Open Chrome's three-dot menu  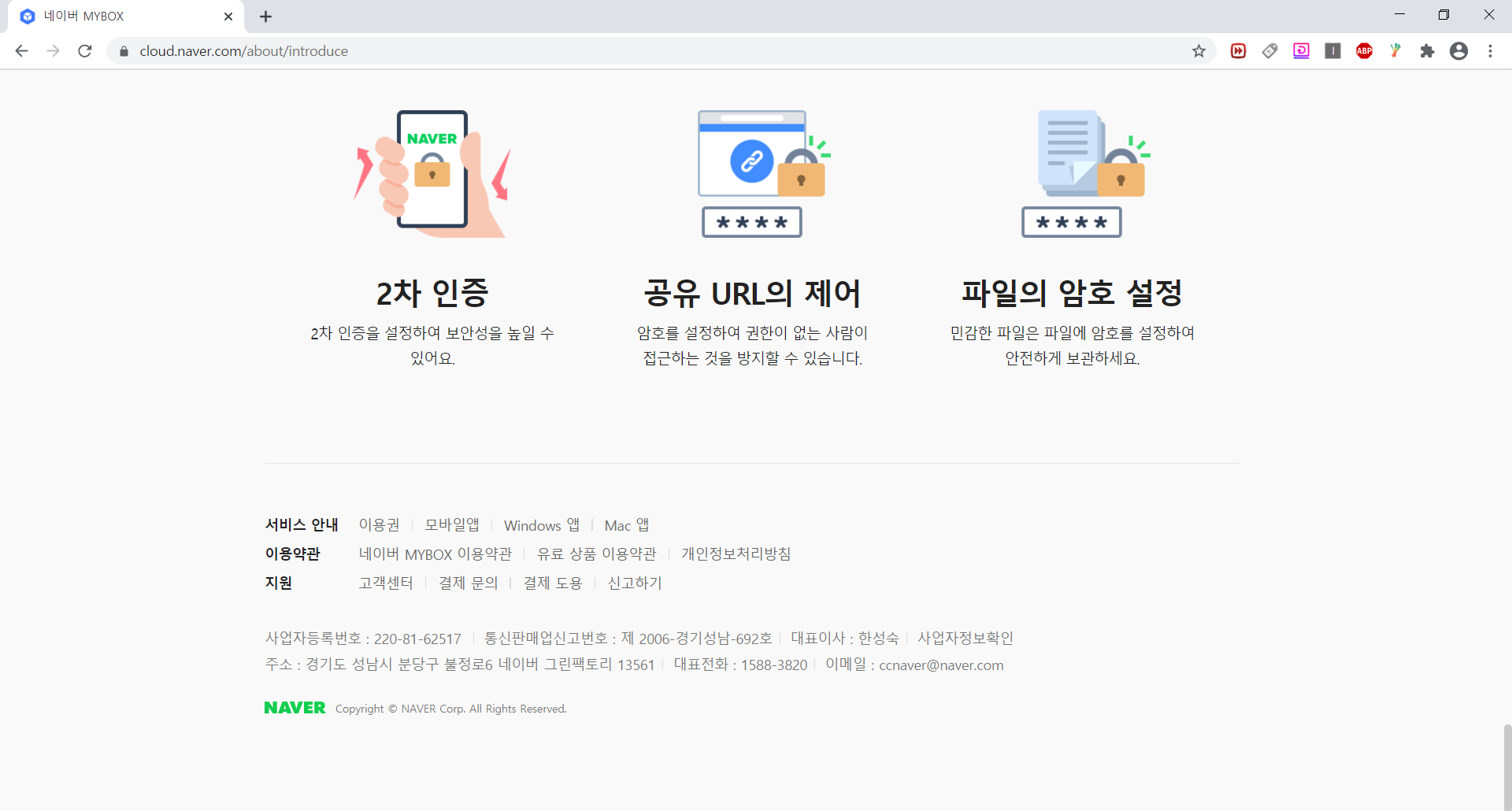[x=1490, y=51]
